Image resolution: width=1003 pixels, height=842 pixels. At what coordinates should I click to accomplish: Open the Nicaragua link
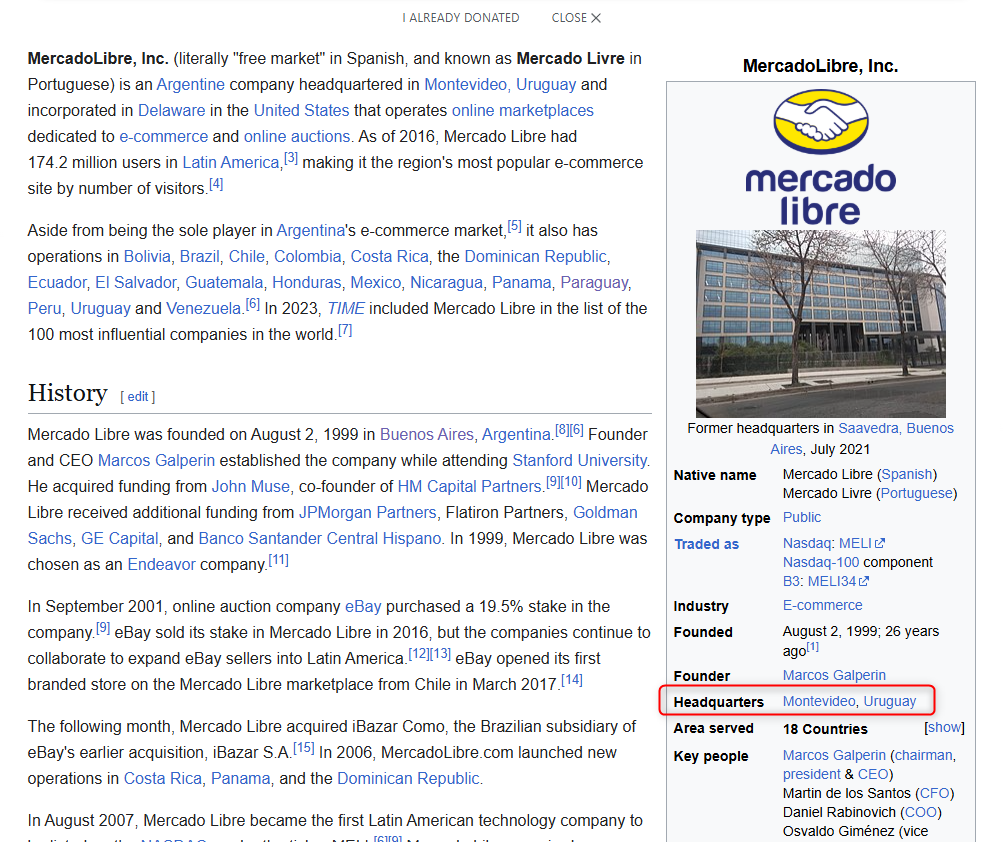point(448,283)
